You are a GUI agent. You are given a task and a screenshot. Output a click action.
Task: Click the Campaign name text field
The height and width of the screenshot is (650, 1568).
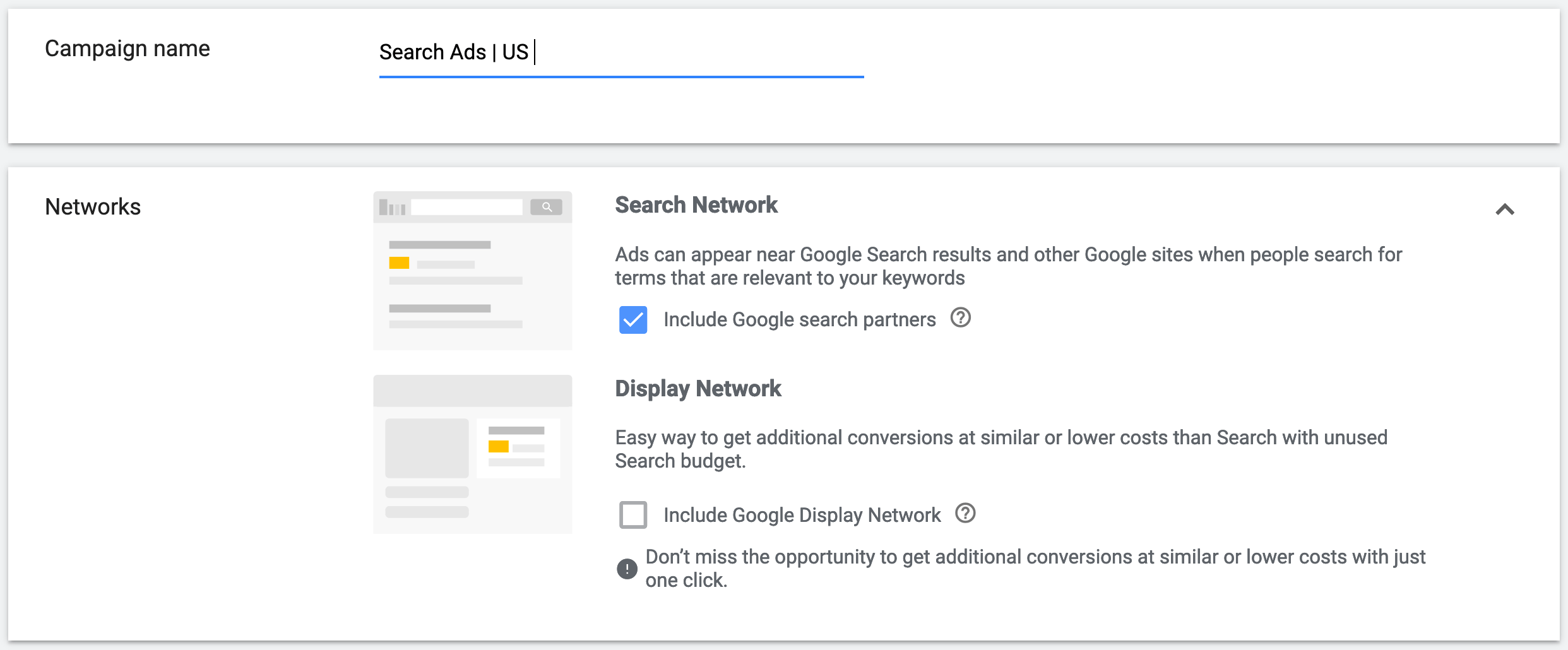point(621,52)
